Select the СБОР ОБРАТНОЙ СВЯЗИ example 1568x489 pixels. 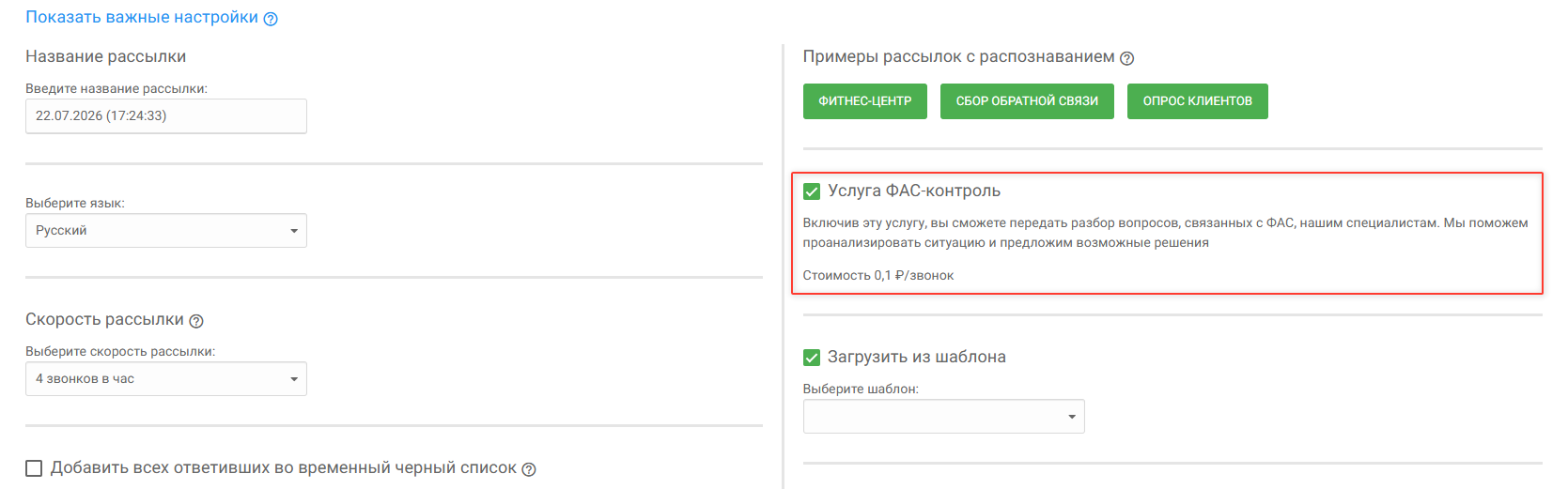[x=1027, y=101]
